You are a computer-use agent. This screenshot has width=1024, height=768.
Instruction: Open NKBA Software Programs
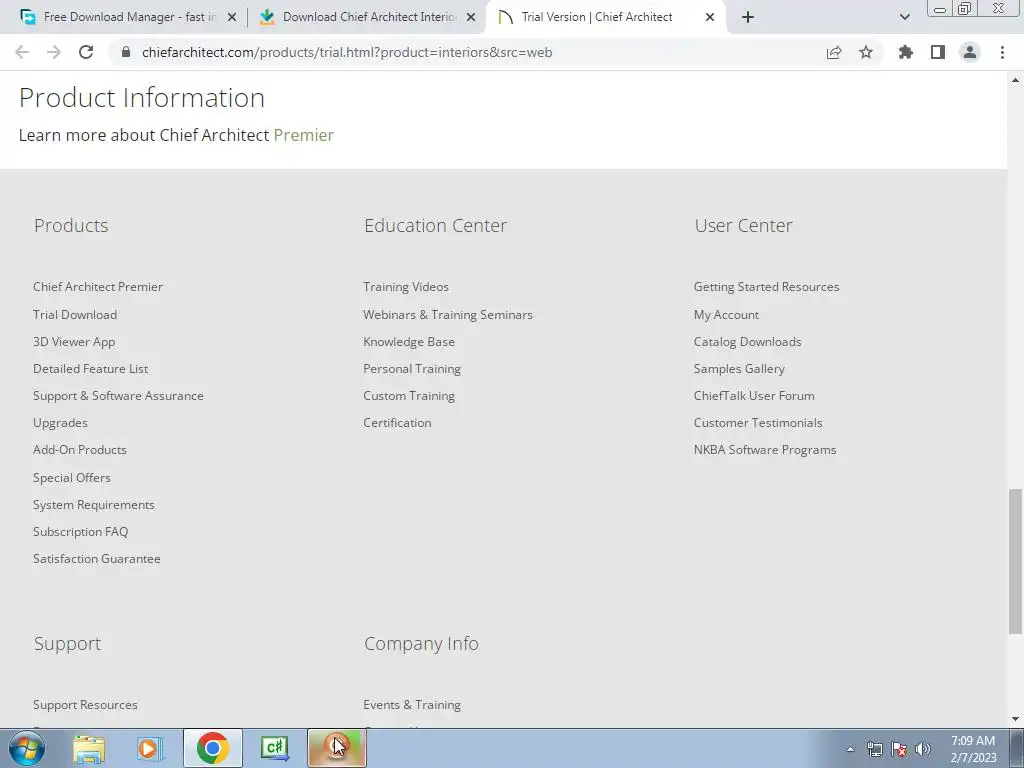click(x=765, y=449)
